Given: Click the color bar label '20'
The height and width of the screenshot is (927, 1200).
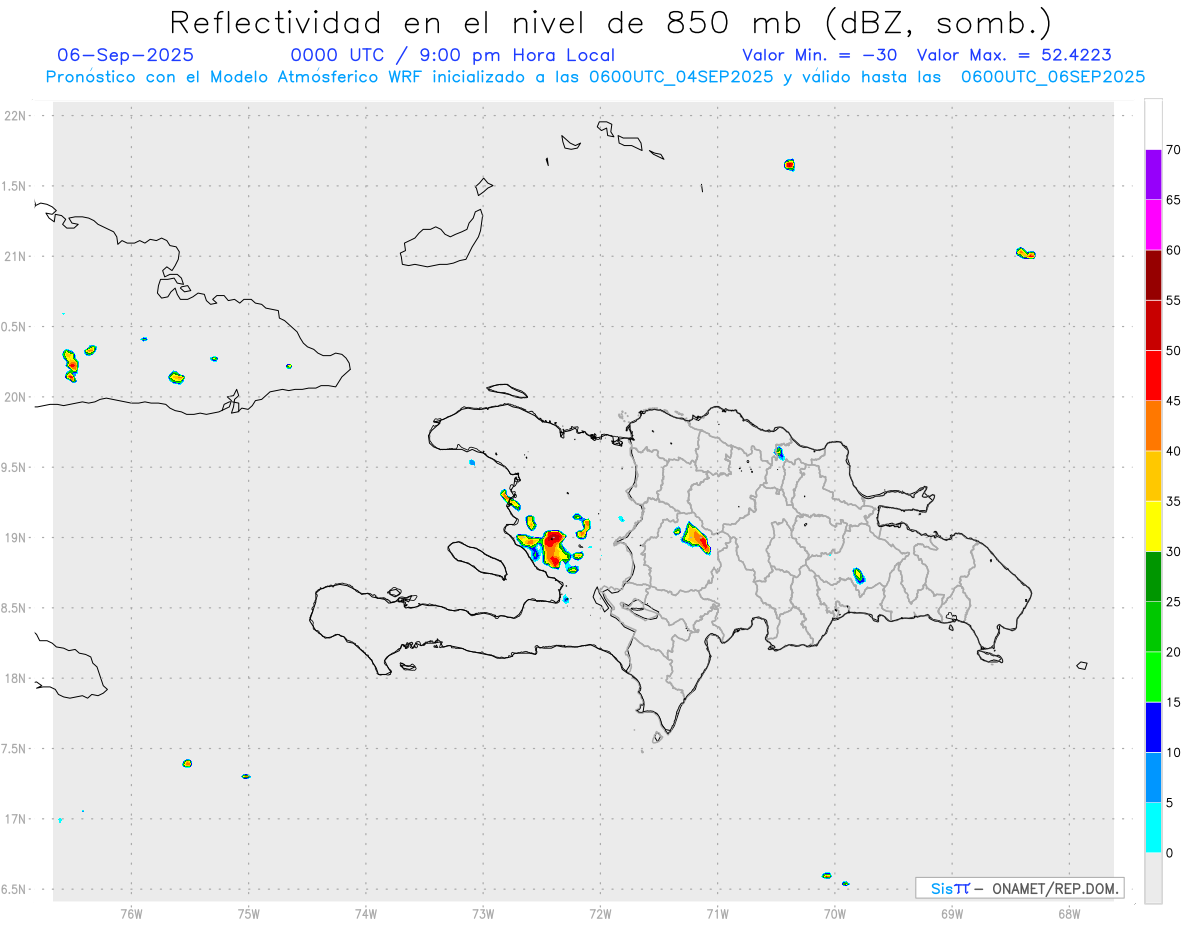Looking at the screenshot, I should 1174,652.
